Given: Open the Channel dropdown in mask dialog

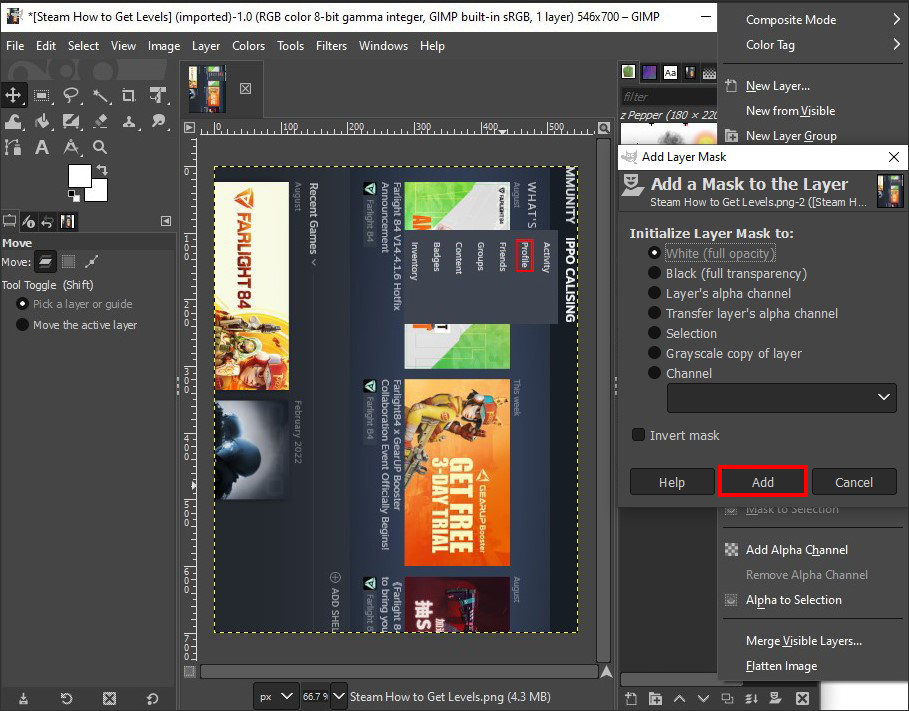Looking at the screenshot, I should click(782, 397).
